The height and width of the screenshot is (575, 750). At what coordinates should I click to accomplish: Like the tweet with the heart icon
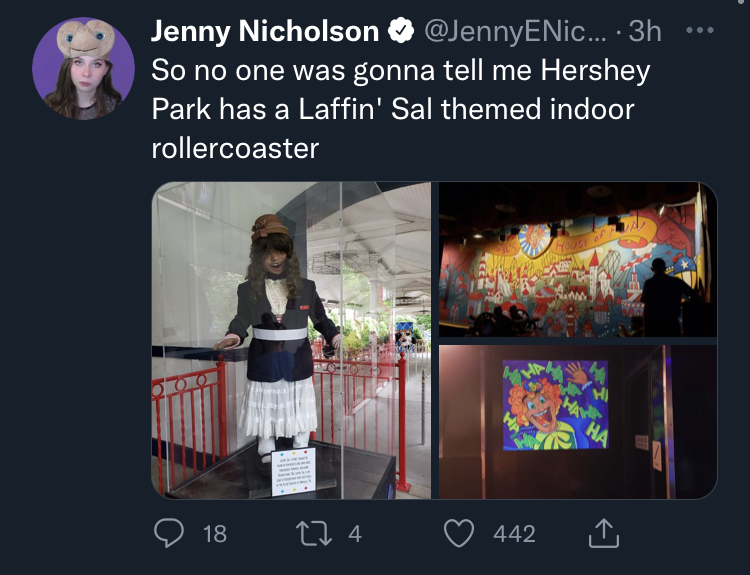pyautogui.click(x=459, y=533)
